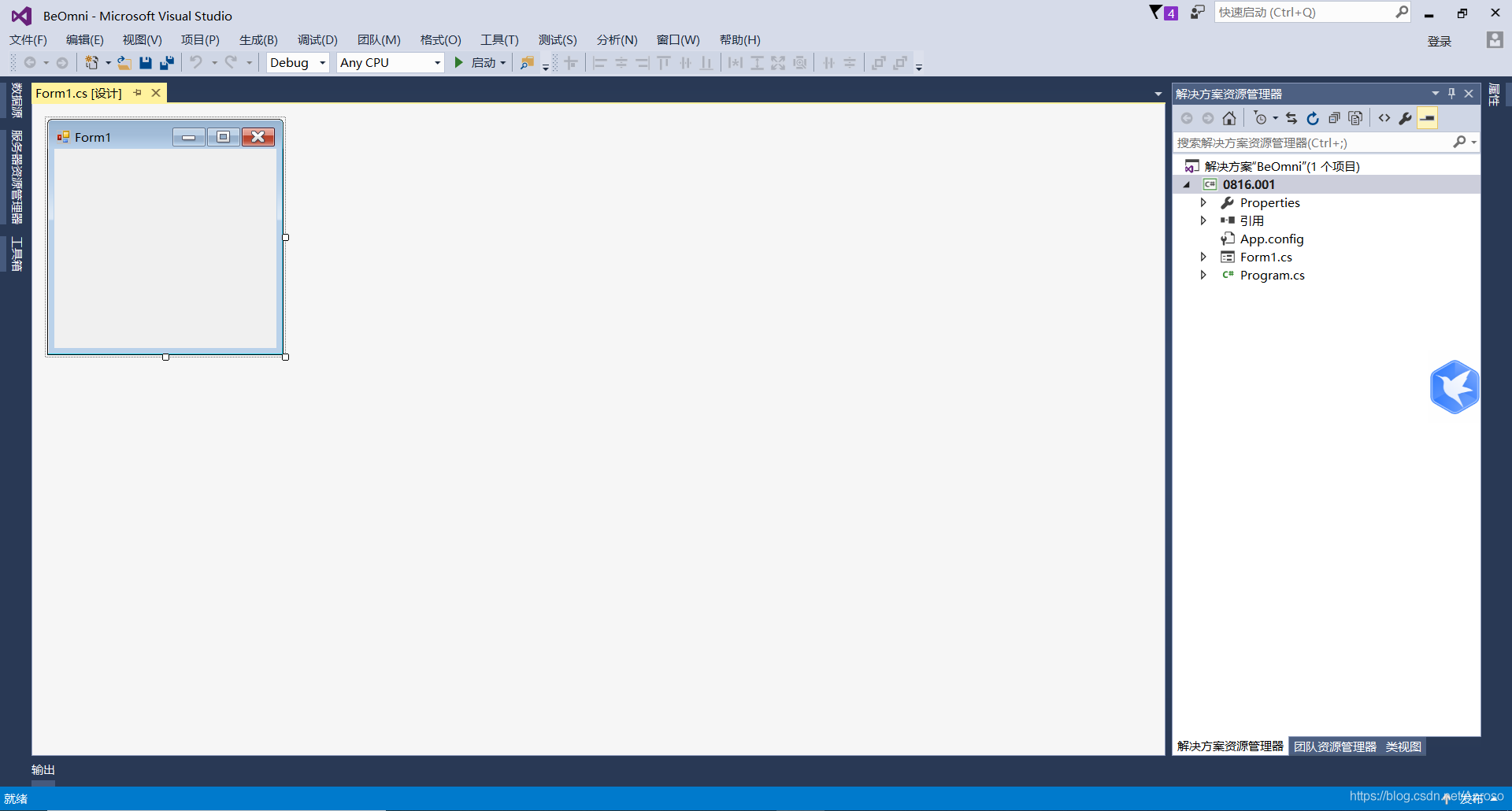Click the Bring to Front icon

[879, 63]
